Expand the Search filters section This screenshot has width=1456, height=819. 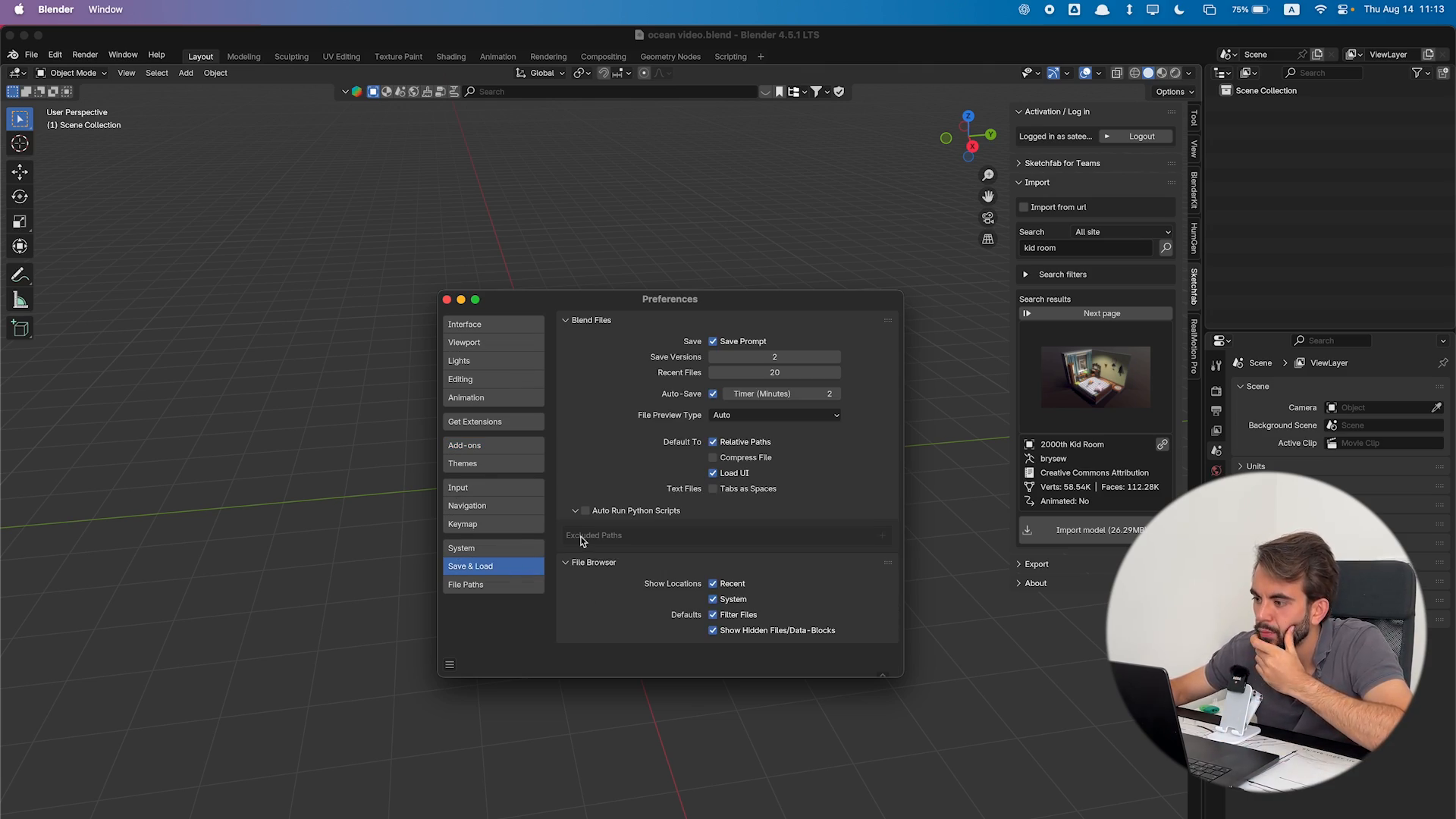tap(1025, 275)
